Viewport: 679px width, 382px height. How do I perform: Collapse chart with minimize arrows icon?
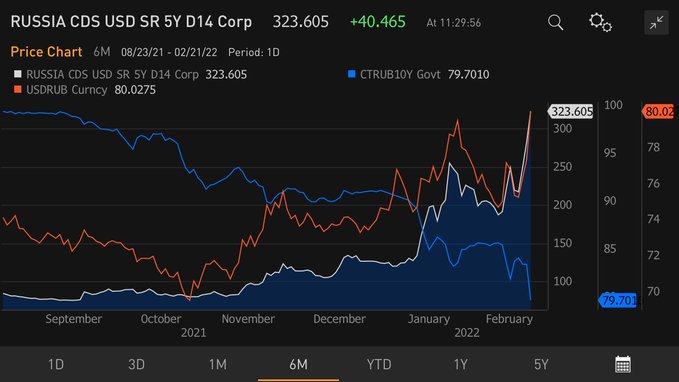pyautogui.click(x=656, y=23)
